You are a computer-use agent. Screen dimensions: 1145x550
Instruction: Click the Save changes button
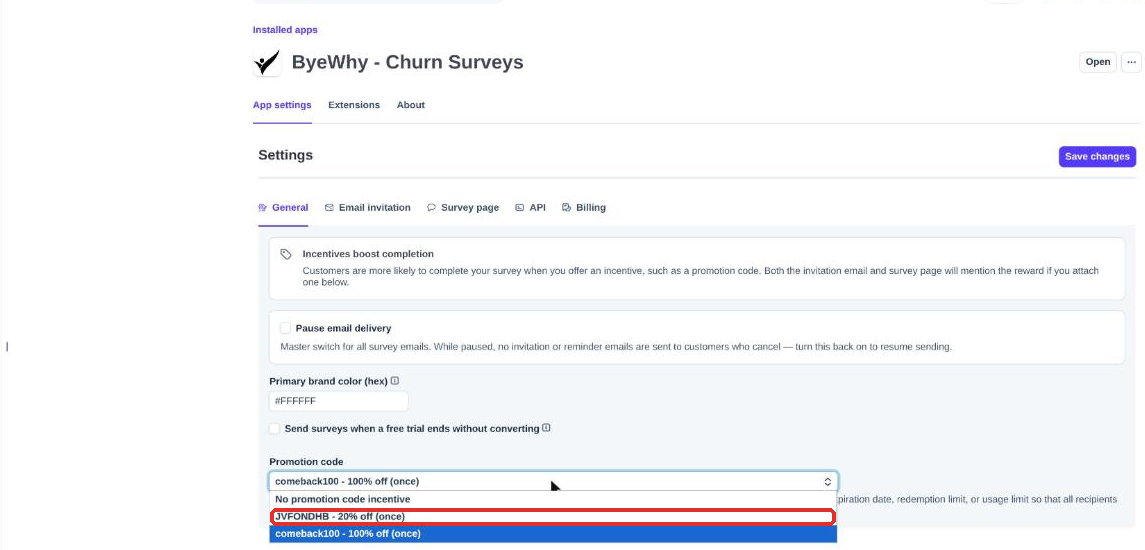coord(1097,156)
